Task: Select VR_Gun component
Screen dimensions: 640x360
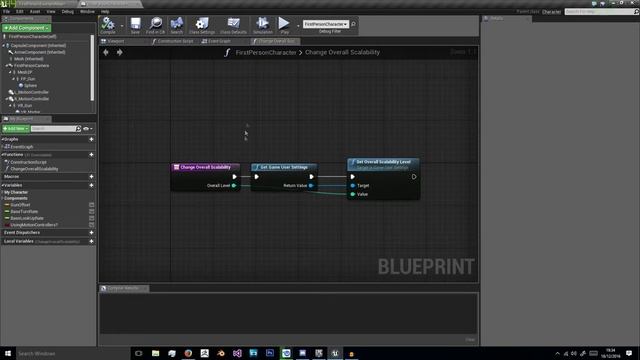Action: [x=24, y=105]
